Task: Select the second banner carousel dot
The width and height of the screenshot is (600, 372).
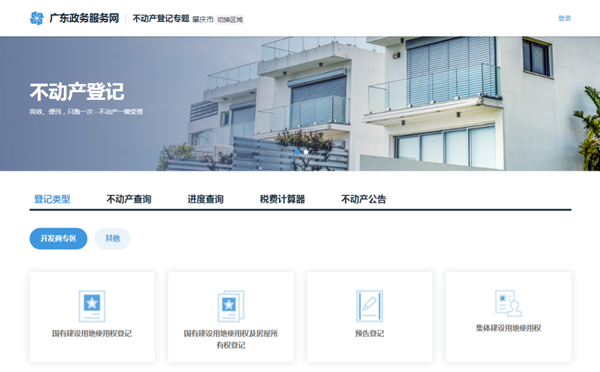Action: (x=306, y=152)
